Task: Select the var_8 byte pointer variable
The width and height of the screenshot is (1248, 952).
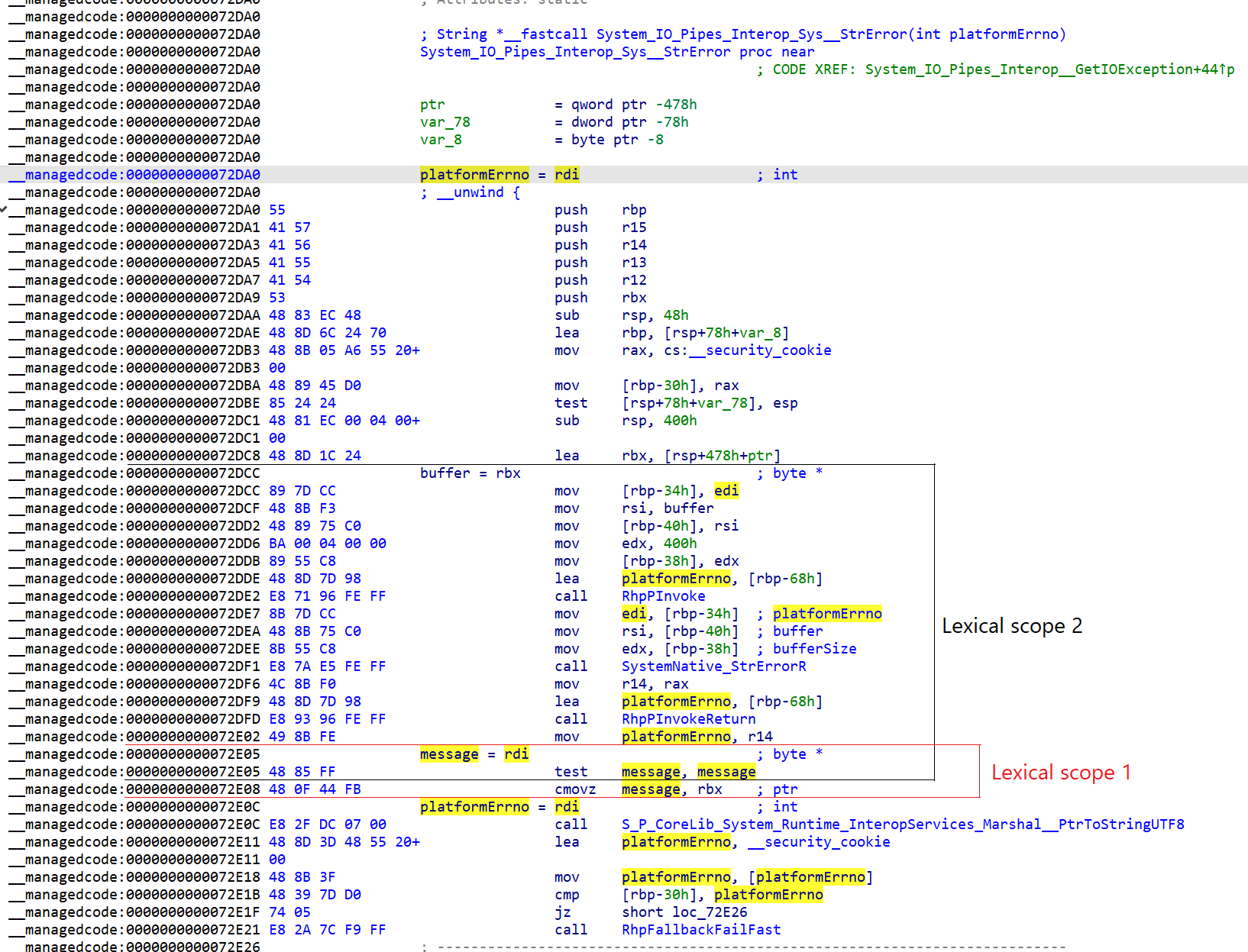Action: (x=441, y=140)
